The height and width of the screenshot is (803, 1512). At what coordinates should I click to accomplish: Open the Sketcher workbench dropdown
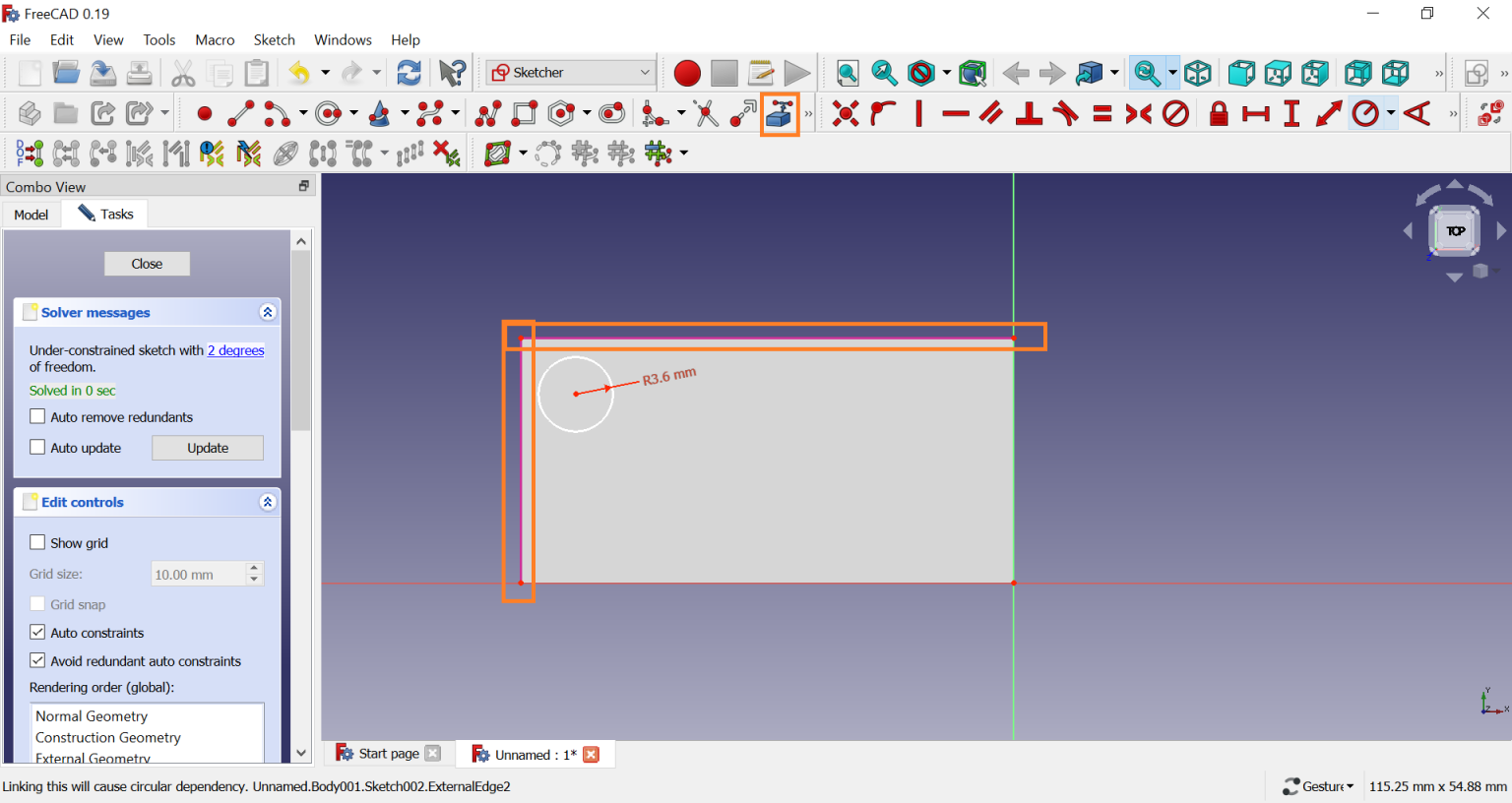tap(571, 73)
